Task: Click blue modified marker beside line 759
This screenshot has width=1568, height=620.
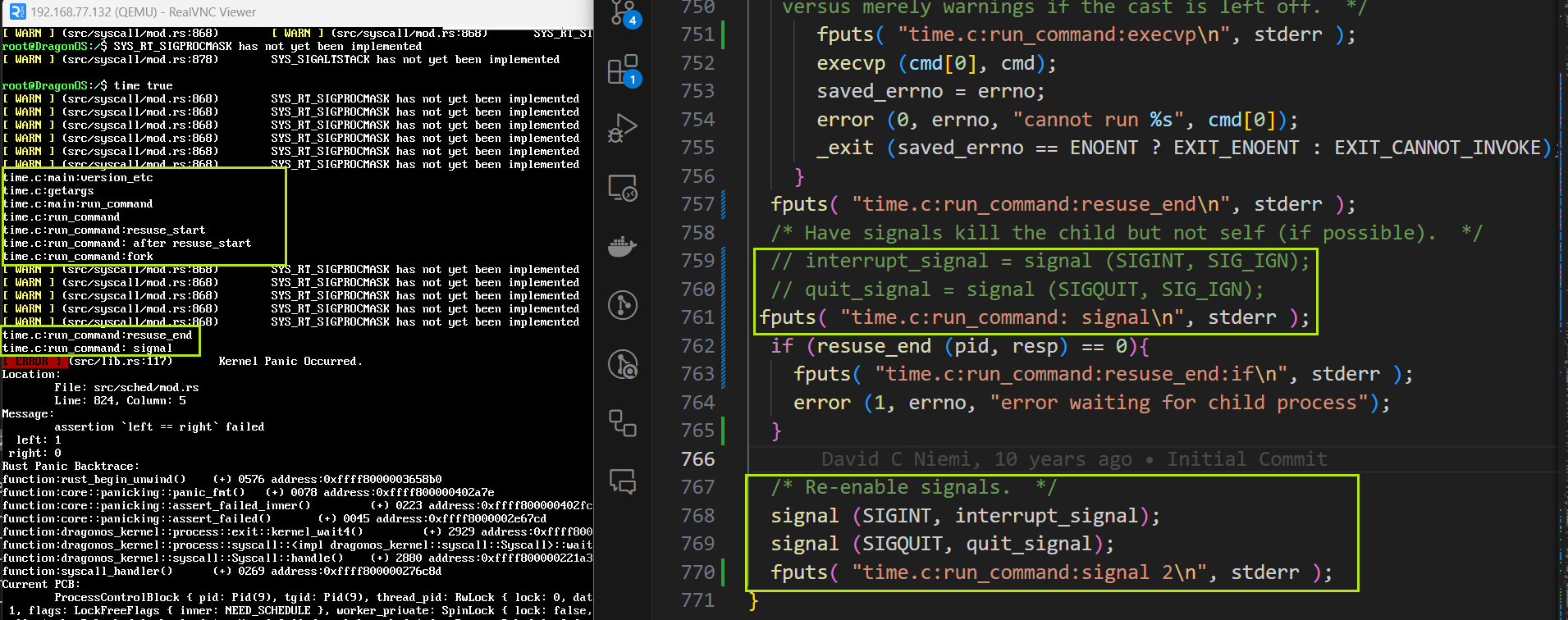Action: pyautogui.click(x=723, y=261)
